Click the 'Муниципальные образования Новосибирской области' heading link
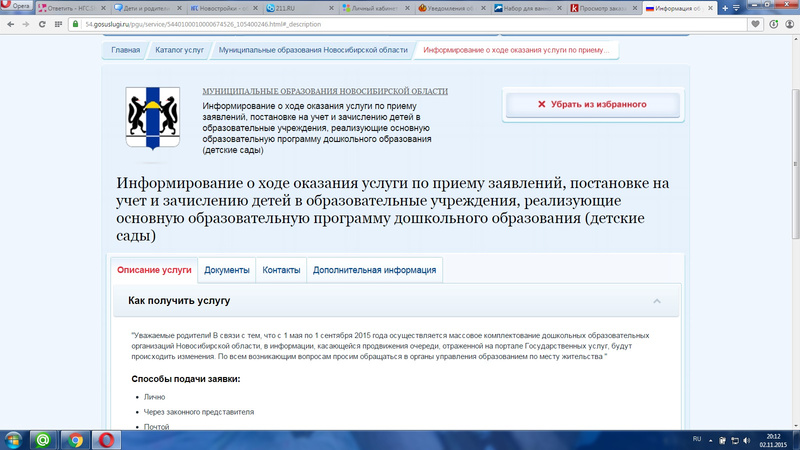 tap(325, 91)
